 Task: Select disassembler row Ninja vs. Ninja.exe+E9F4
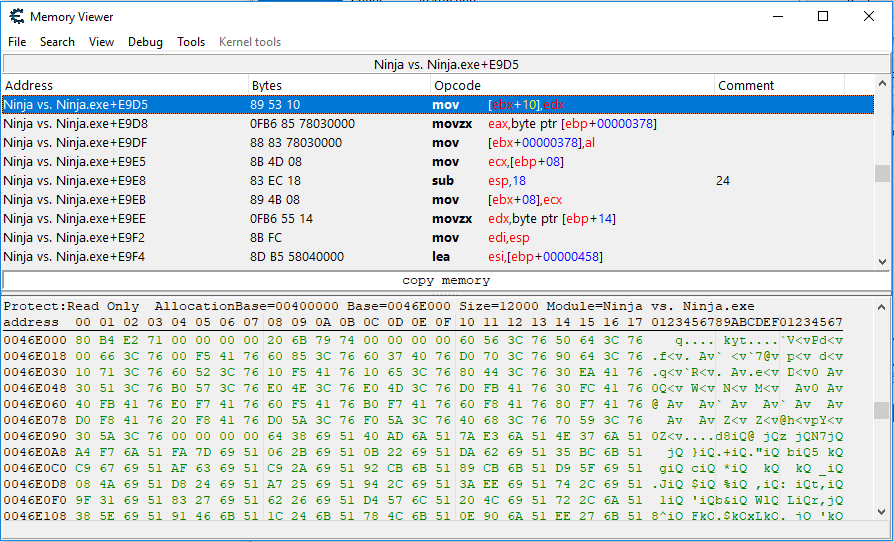(438, 256)
